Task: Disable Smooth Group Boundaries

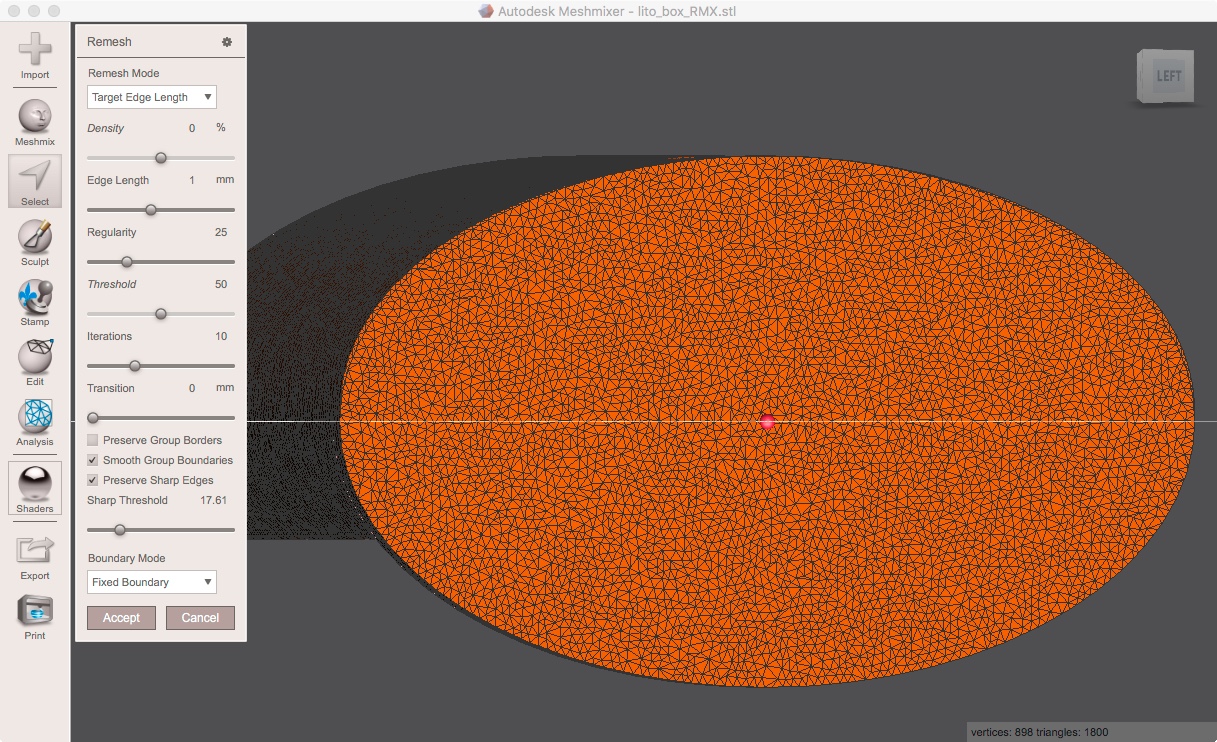Action: tap(91, 460)
